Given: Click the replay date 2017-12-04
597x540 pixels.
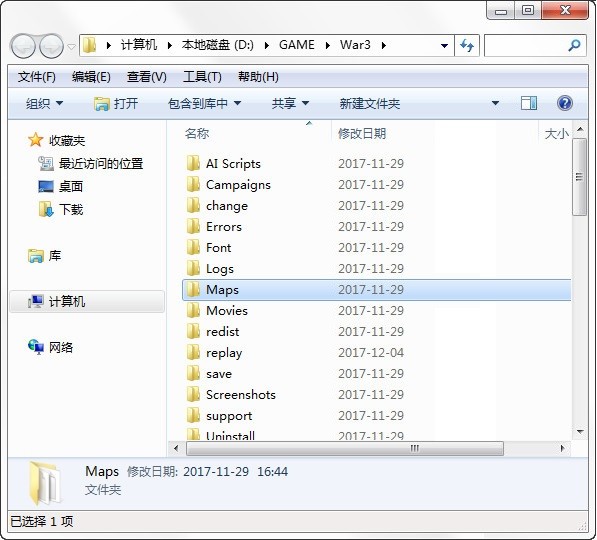Looking at the screenshot, I should coord(371,353).
